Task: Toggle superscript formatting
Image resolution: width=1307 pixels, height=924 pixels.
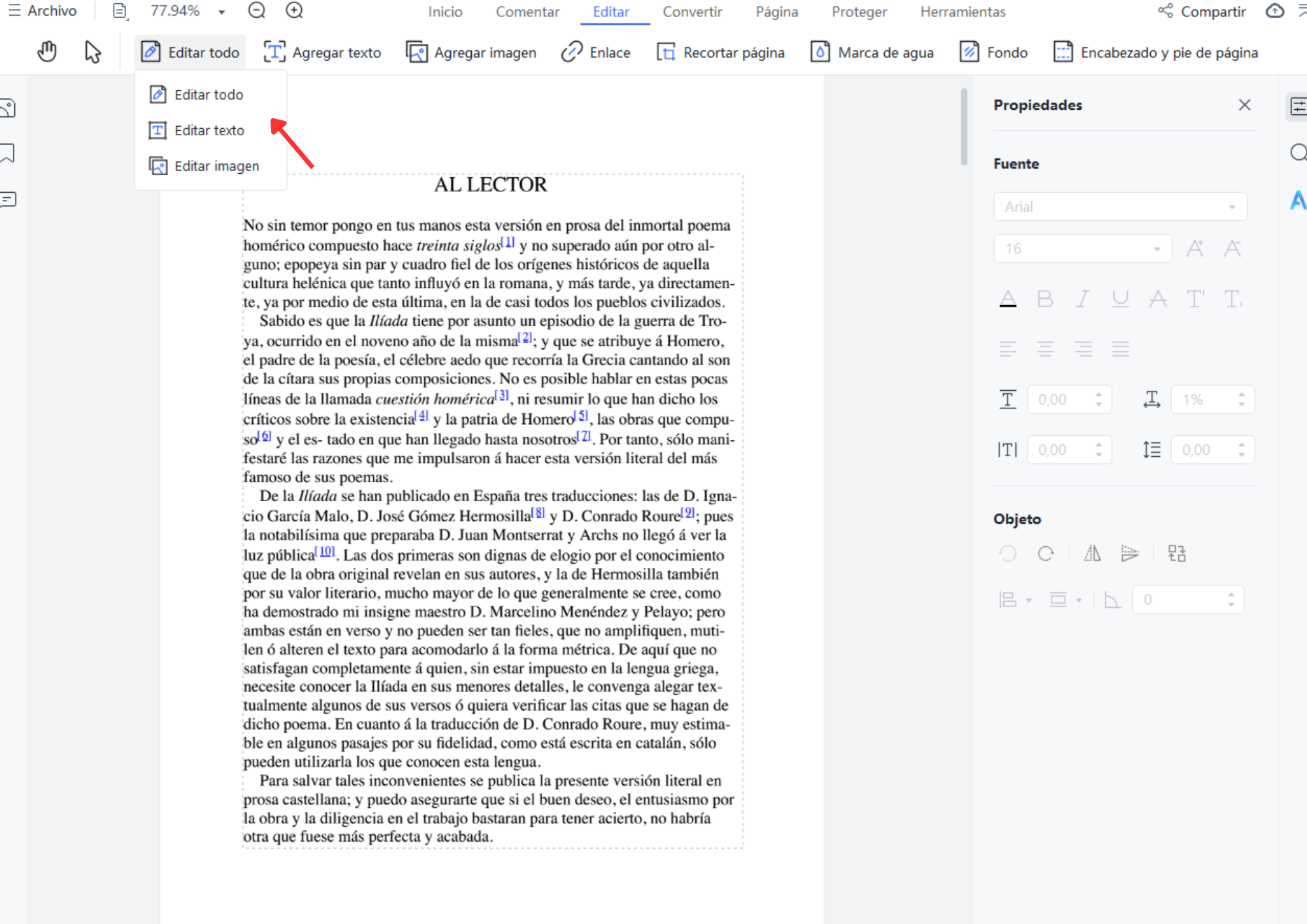Action: point(1195,299)
